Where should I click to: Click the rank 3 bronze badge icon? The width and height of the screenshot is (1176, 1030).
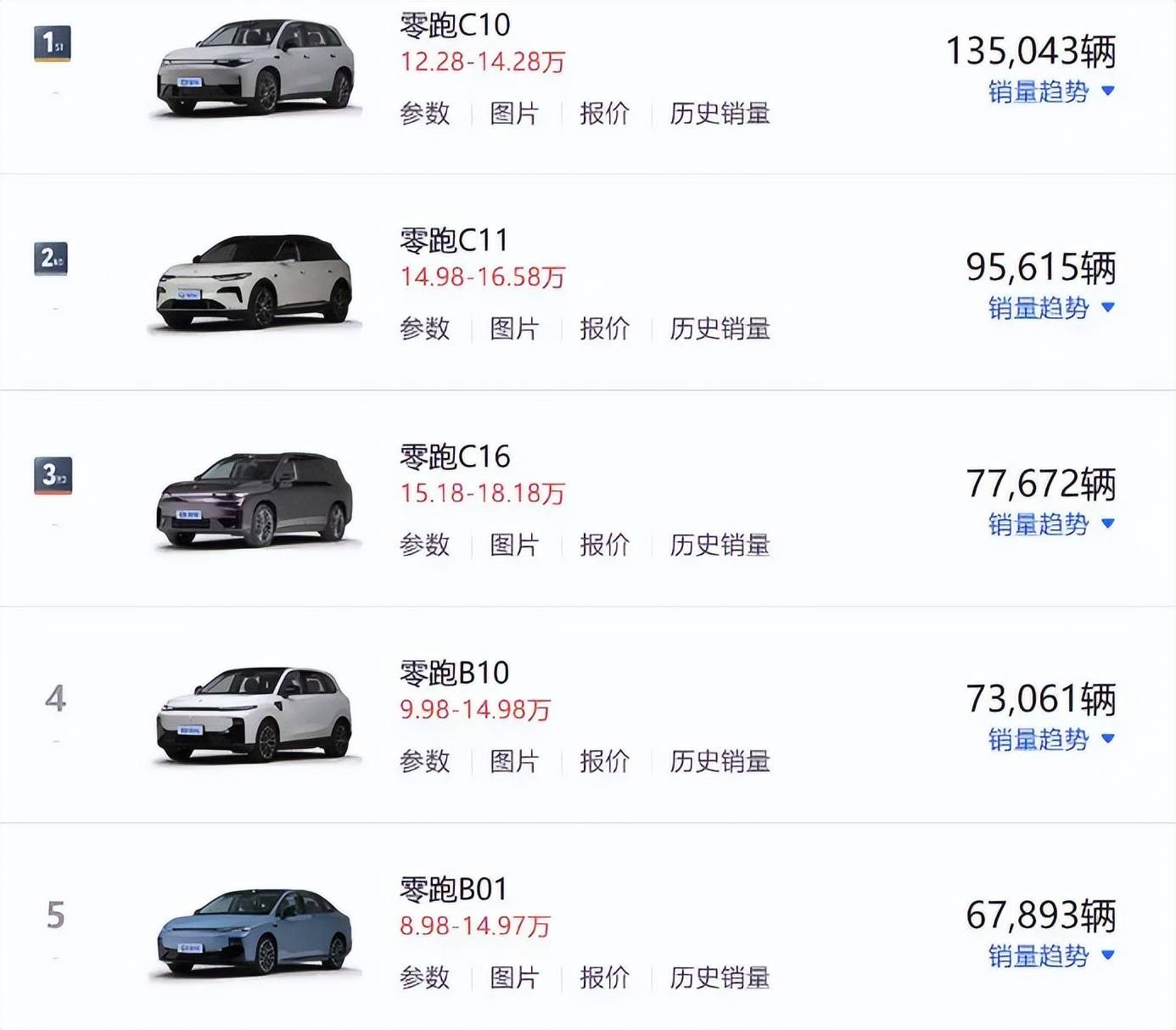pyautogui.click(x=53, y=475)
